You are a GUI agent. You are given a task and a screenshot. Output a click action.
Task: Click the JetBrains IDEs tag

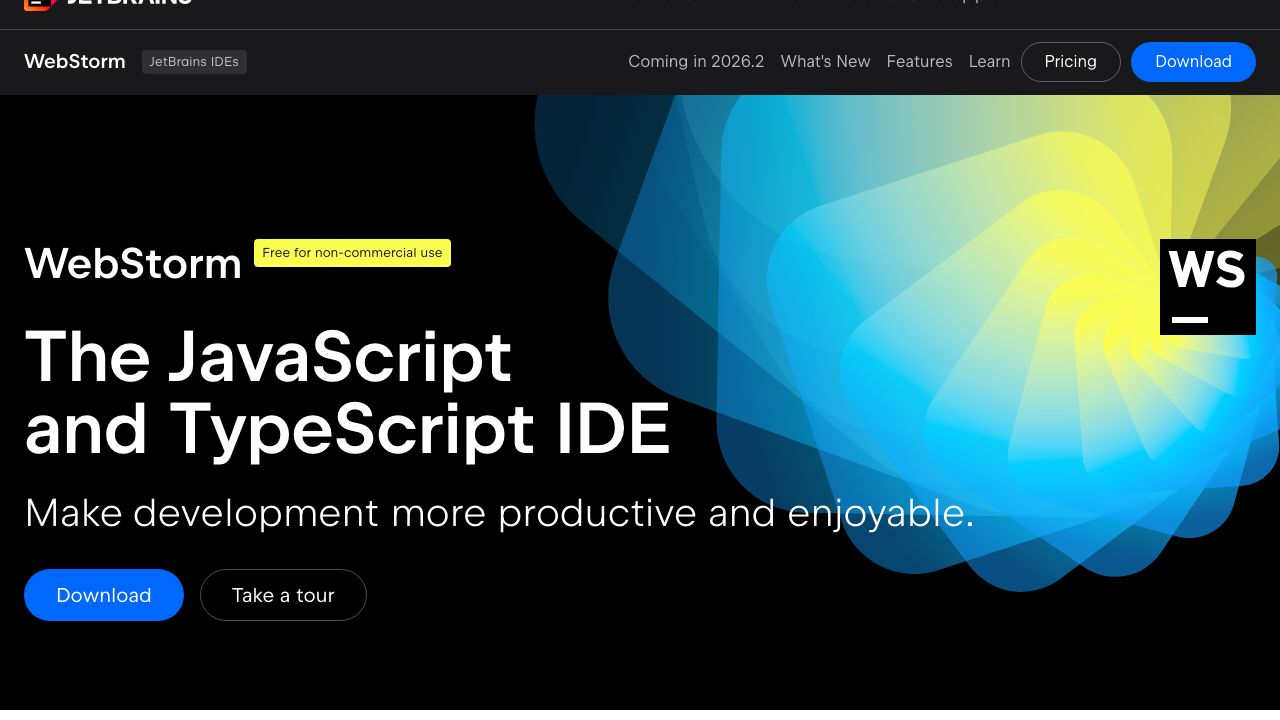tap(194, 62)
